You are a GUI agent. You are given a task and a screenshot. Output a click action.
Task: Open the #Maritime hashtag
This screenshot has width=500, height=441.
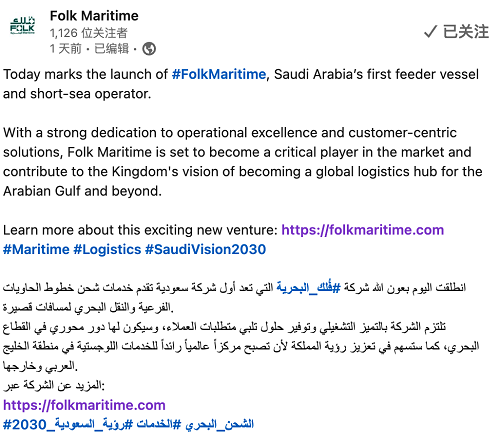[x=36, y=249]
